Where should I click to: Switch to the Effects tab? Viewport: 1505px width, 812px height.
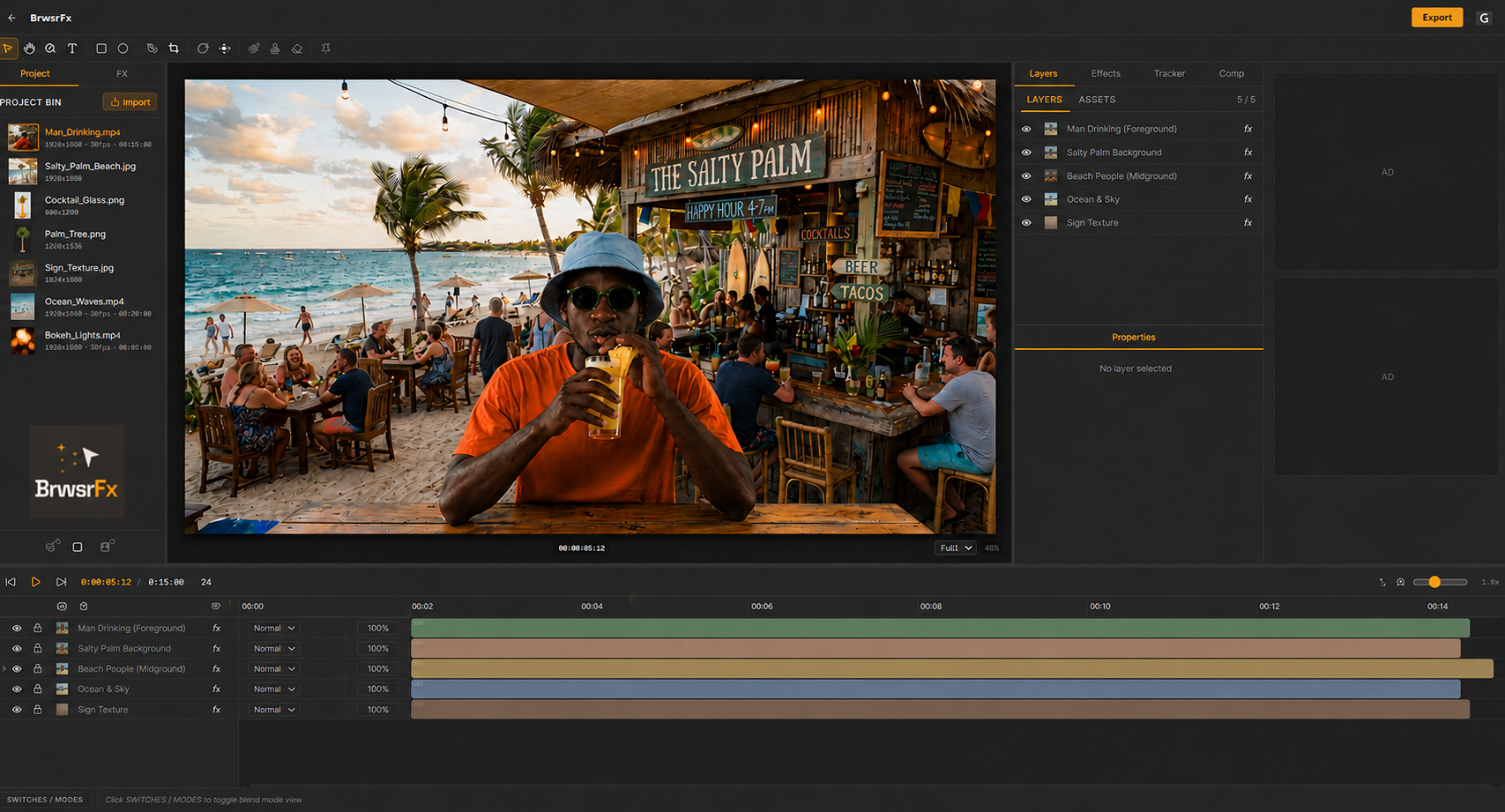point(1106,74)
